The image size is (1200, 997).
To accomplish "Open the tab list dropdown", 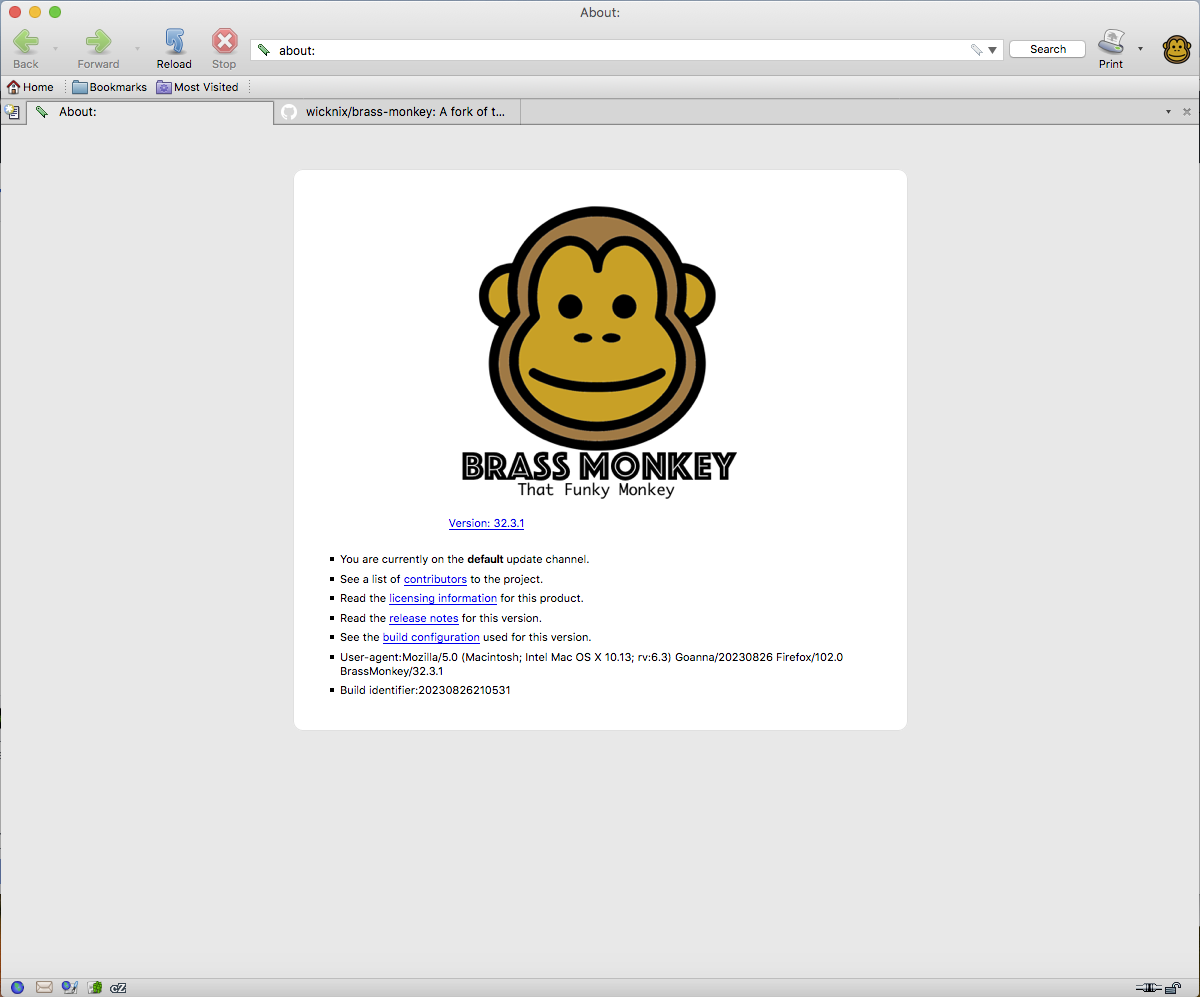I will click(x=1168, y=111).
